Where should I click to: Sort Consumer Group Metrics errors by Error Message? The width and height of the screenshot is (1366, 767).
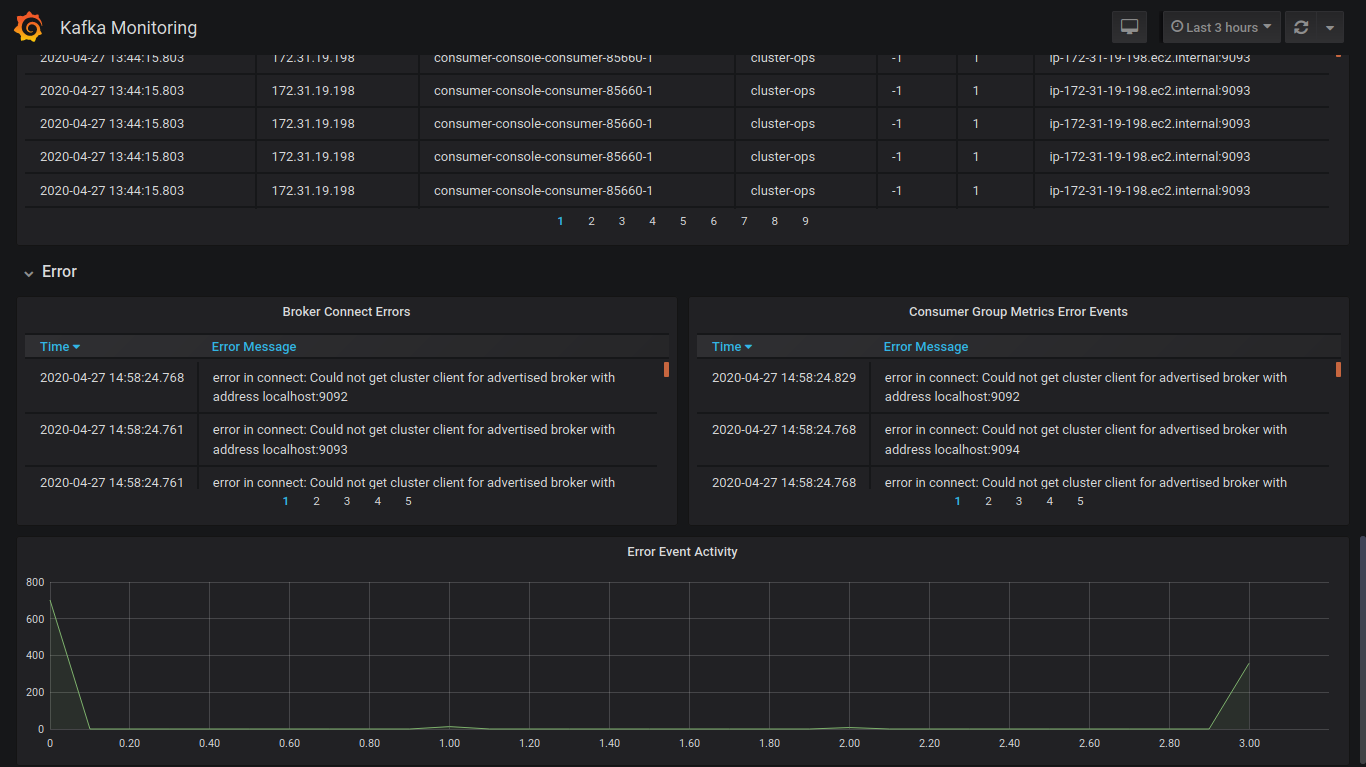(926, 347)
